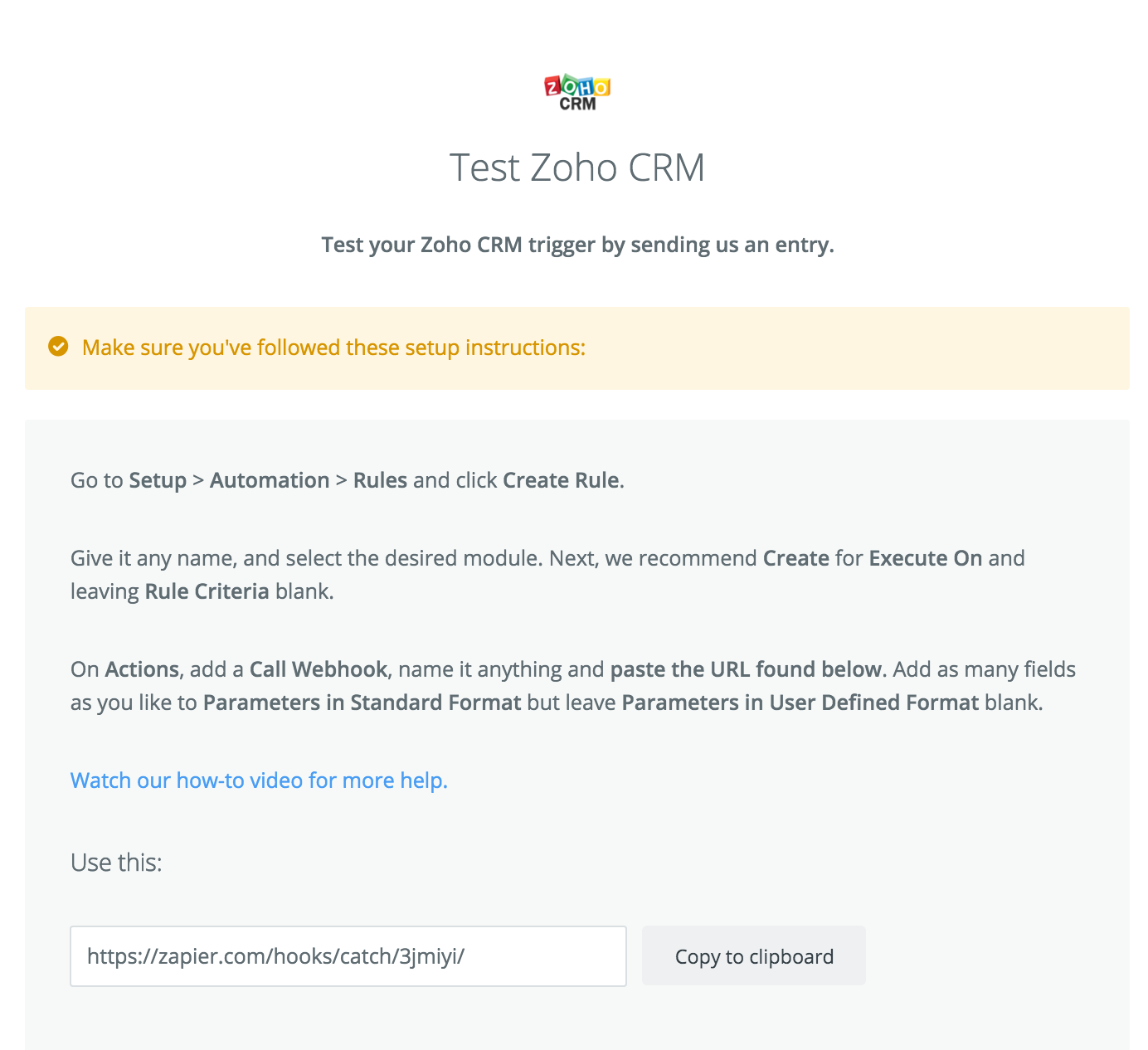
Task: Click the bold 'Rules' word in instructions
Action: 380,481
